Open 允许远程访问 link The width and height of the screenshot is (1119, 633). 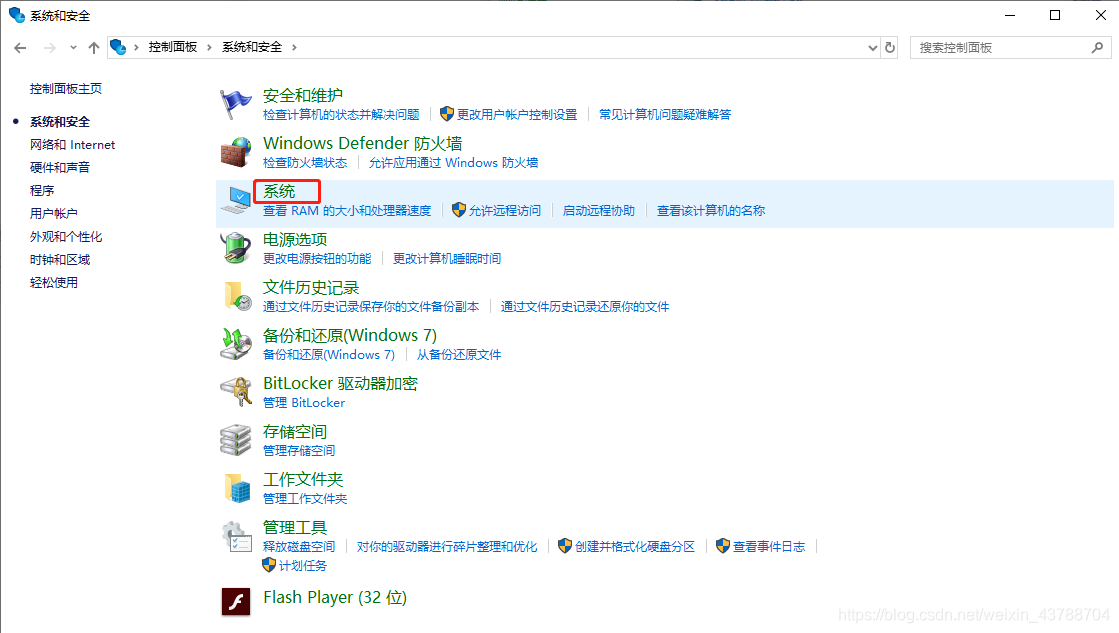(x=505, y=211)
